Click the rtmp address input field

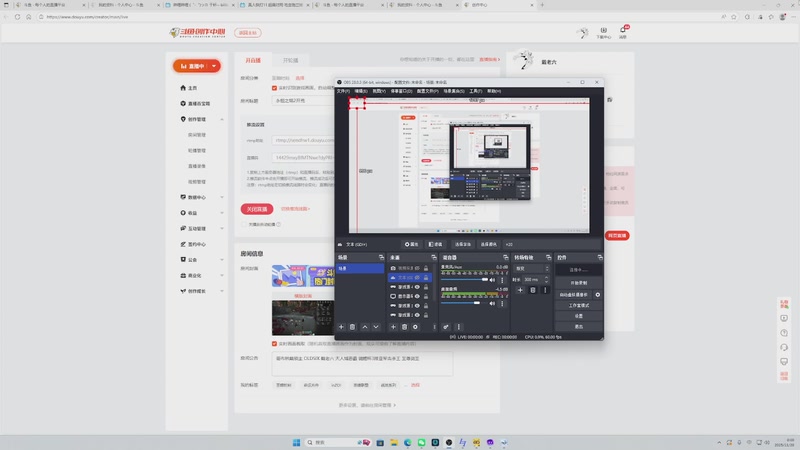point(303,140)
